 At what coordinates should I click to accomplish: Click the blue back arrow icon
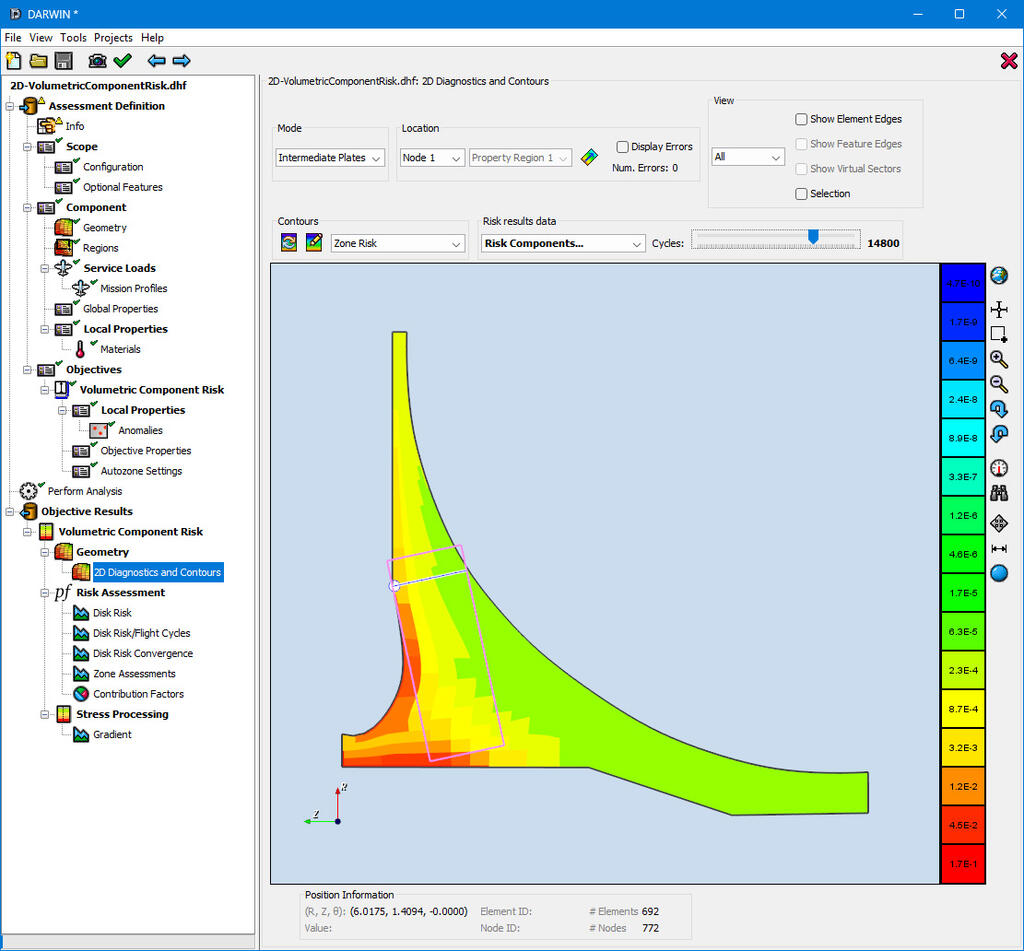pyautogui.click(x=156, y=61)
